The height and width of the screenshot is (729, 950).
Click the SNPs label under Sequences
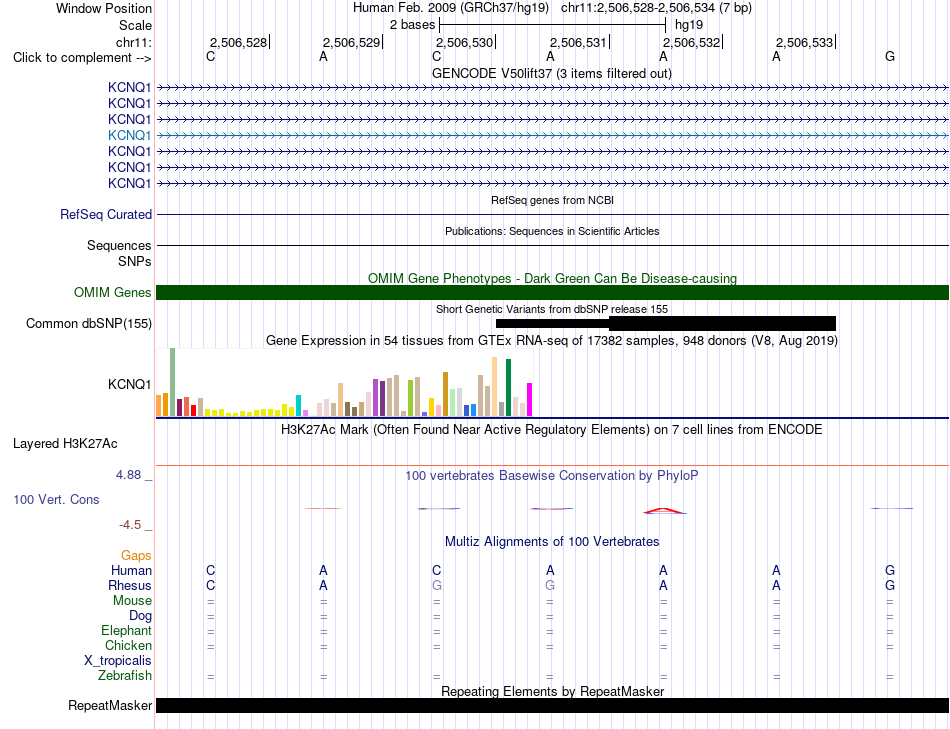tap(135, 261)
